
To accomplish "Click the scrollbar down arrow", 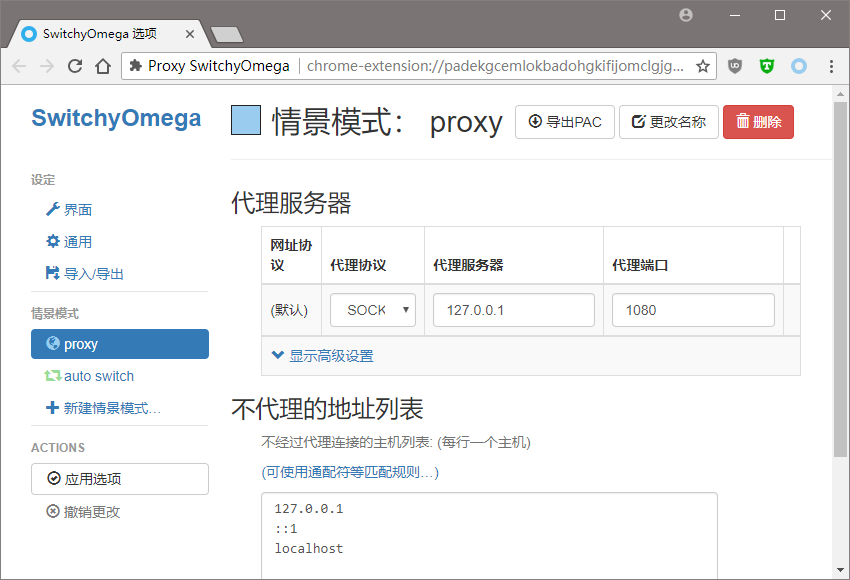I will 840,570.
